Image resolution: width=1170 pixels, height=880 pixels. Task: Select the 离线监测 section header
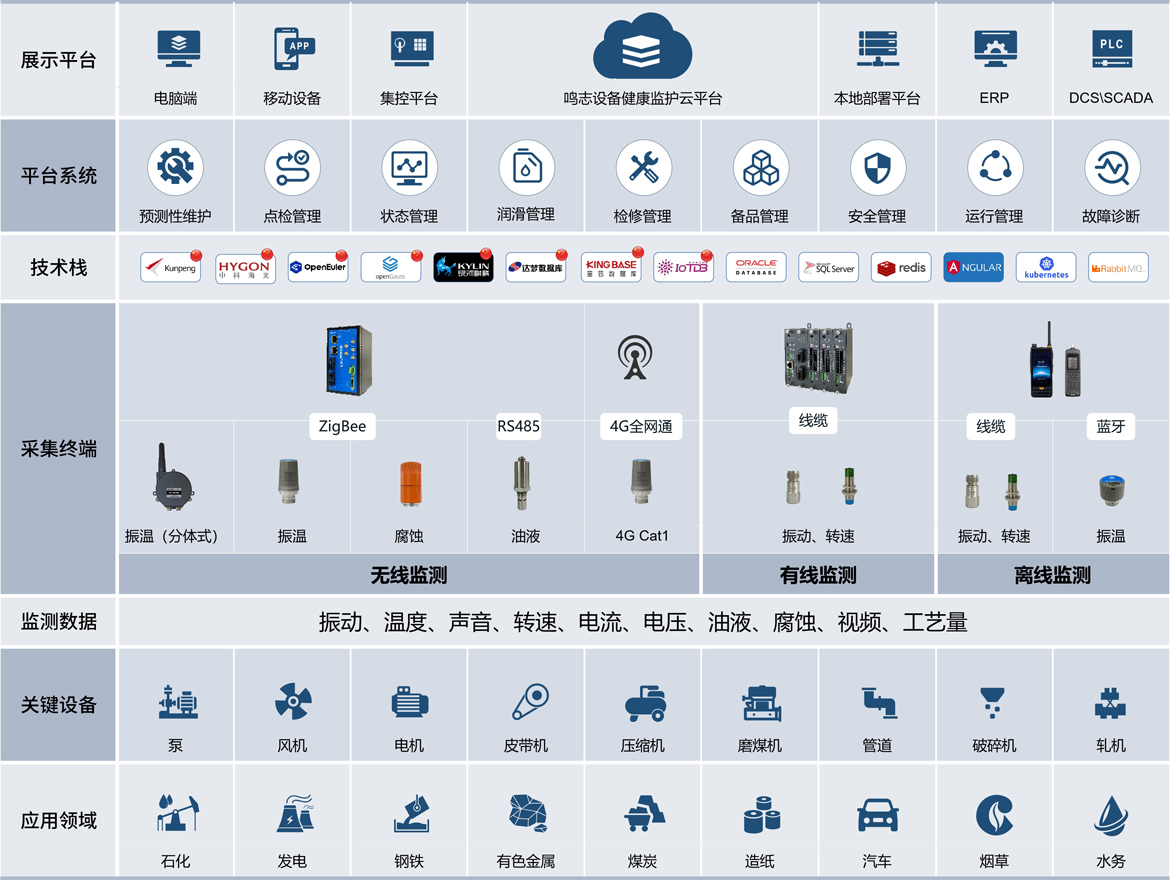[1052, 575]
